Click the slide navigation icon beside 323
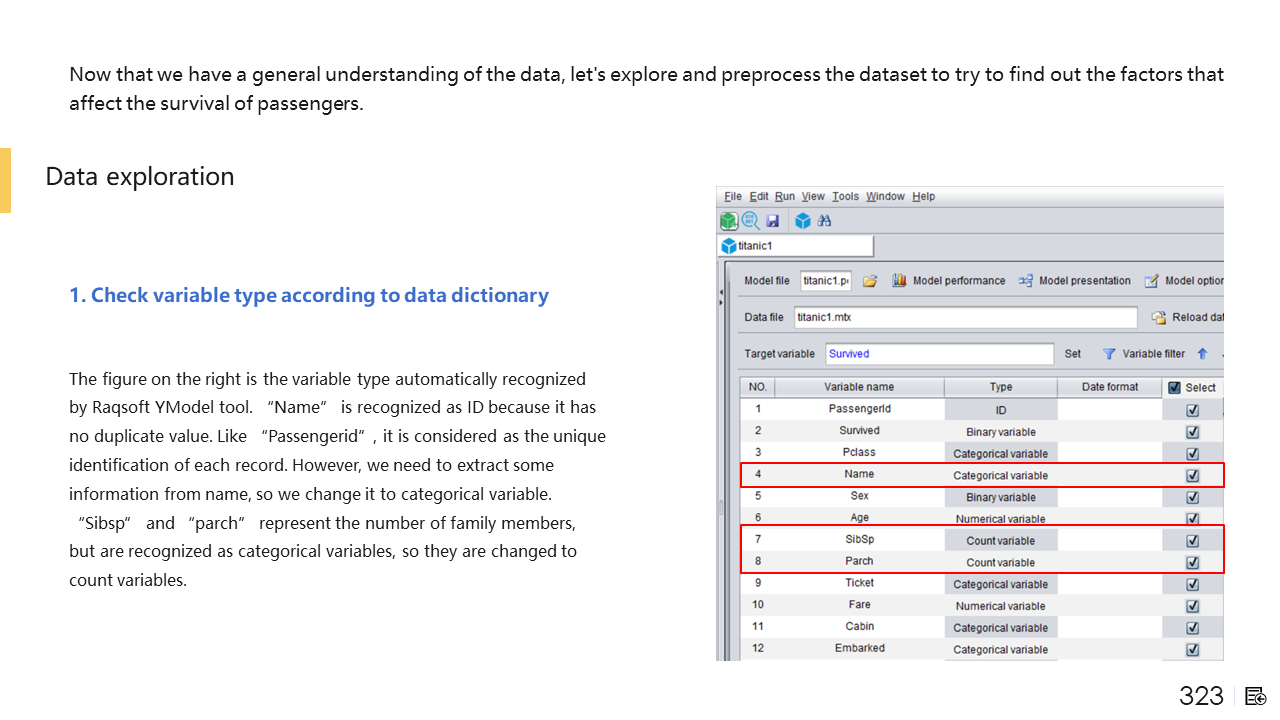This screenshot has width=1280, height=720. click(1256, 696)
